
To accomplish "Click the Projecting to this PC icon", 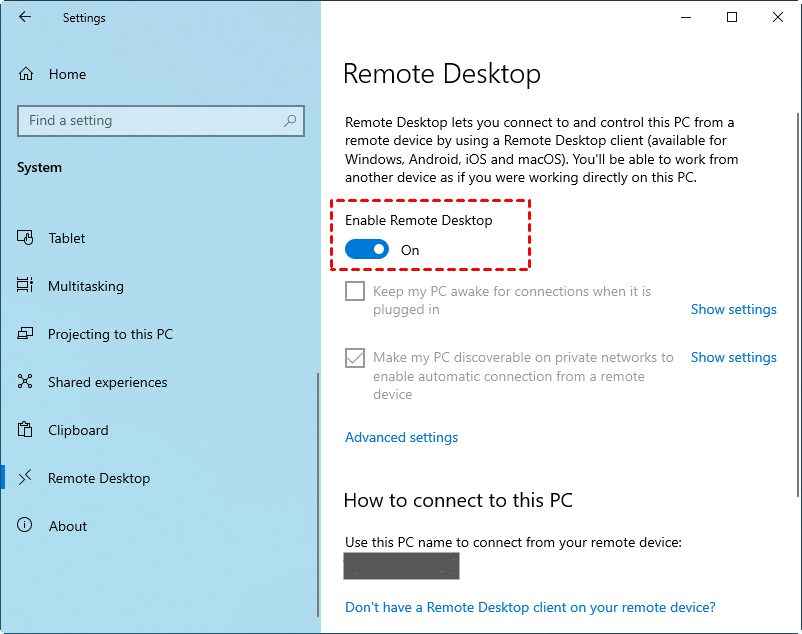I will [x=24, y=334].
